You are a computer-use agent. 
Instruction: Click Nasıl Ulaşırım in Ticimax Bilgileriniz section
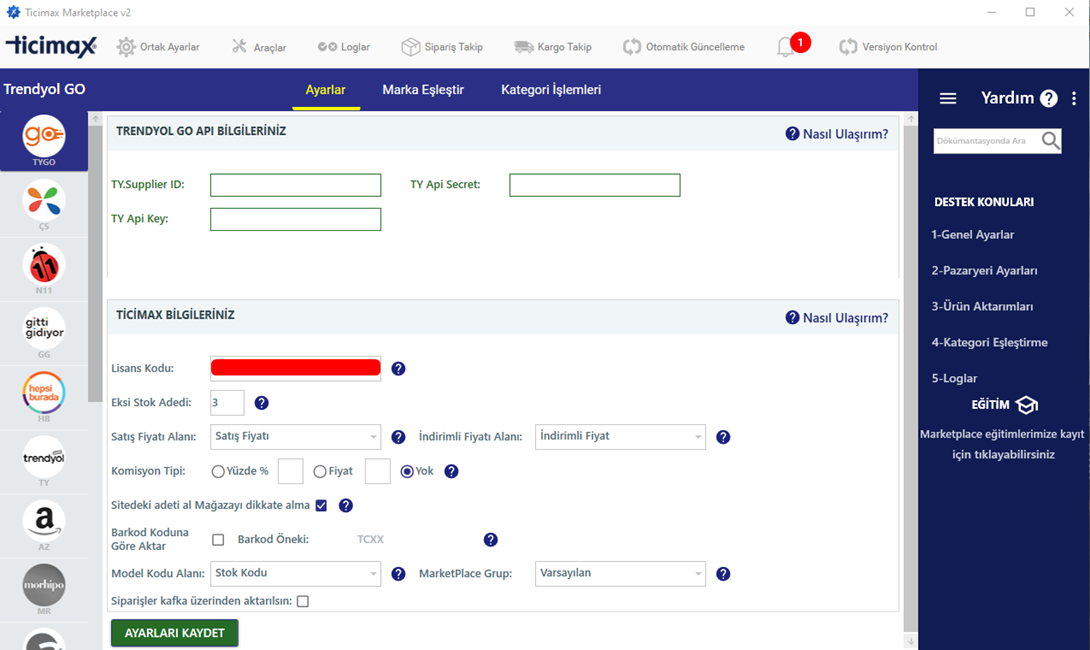tap(837, 318)
